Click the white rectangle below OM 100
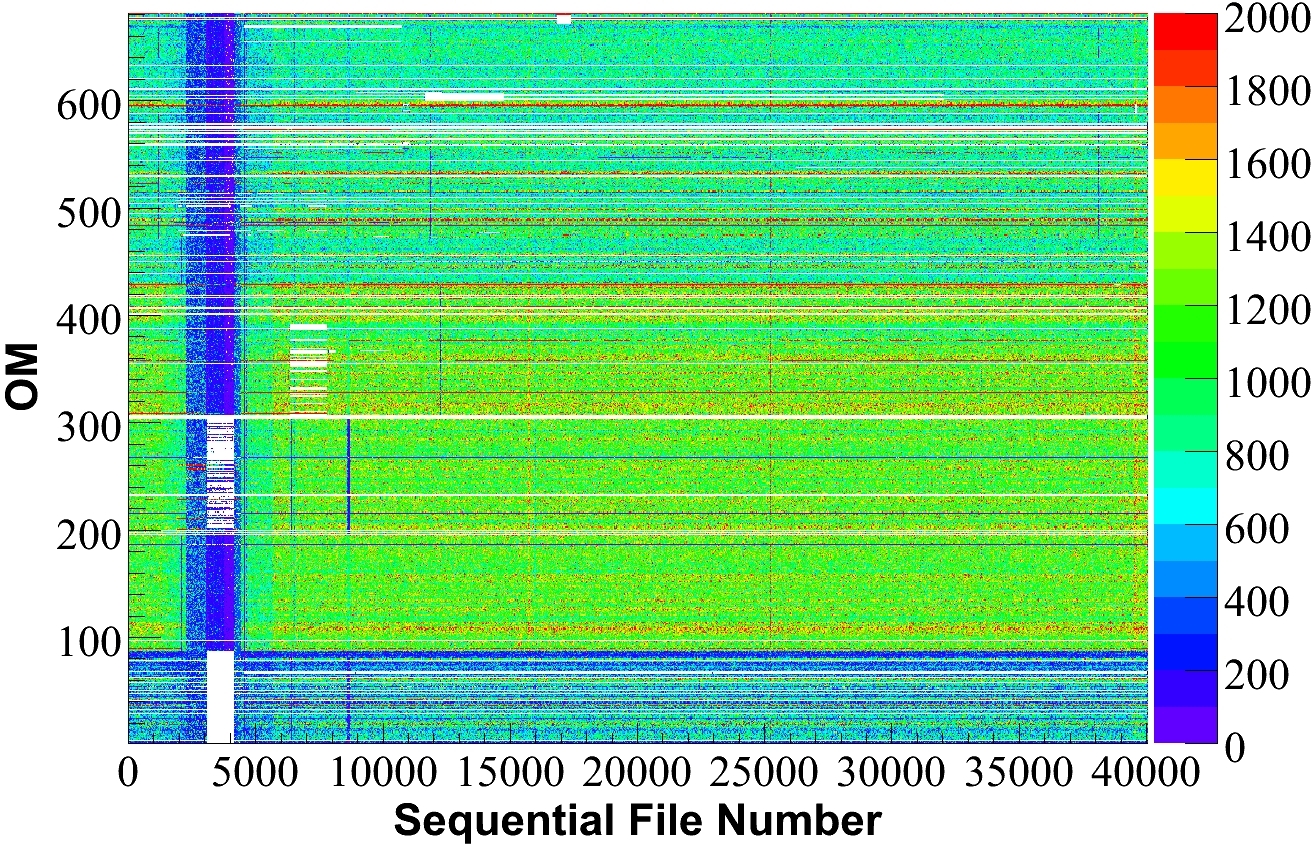Image resolution: width=1311 pixels, height=848 pixels. [220, 697]
